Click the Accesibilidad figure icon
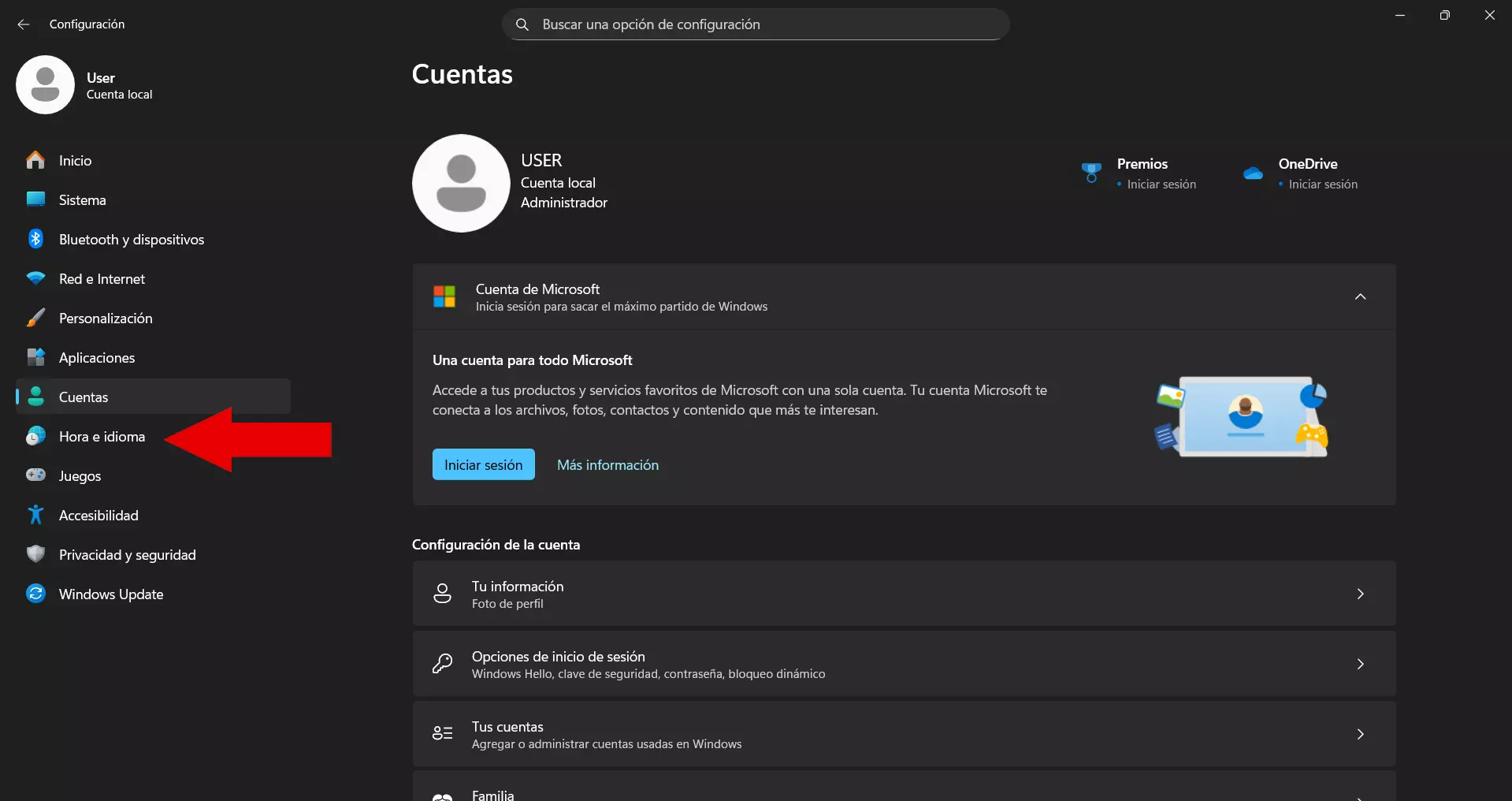The image size is (1512, 801). 35,515
